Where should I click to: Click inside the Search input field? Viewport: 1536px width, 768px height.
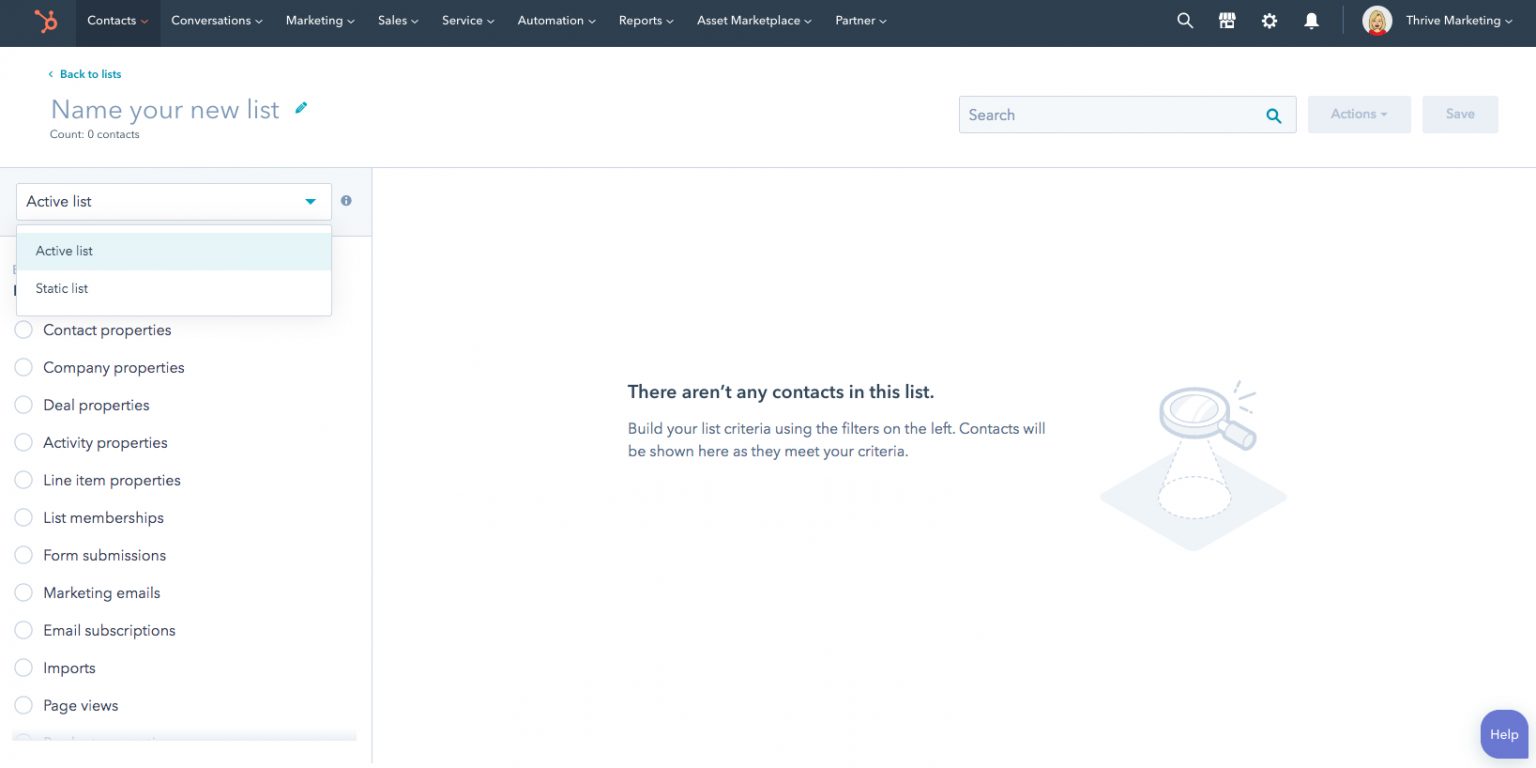(1080, 115)
